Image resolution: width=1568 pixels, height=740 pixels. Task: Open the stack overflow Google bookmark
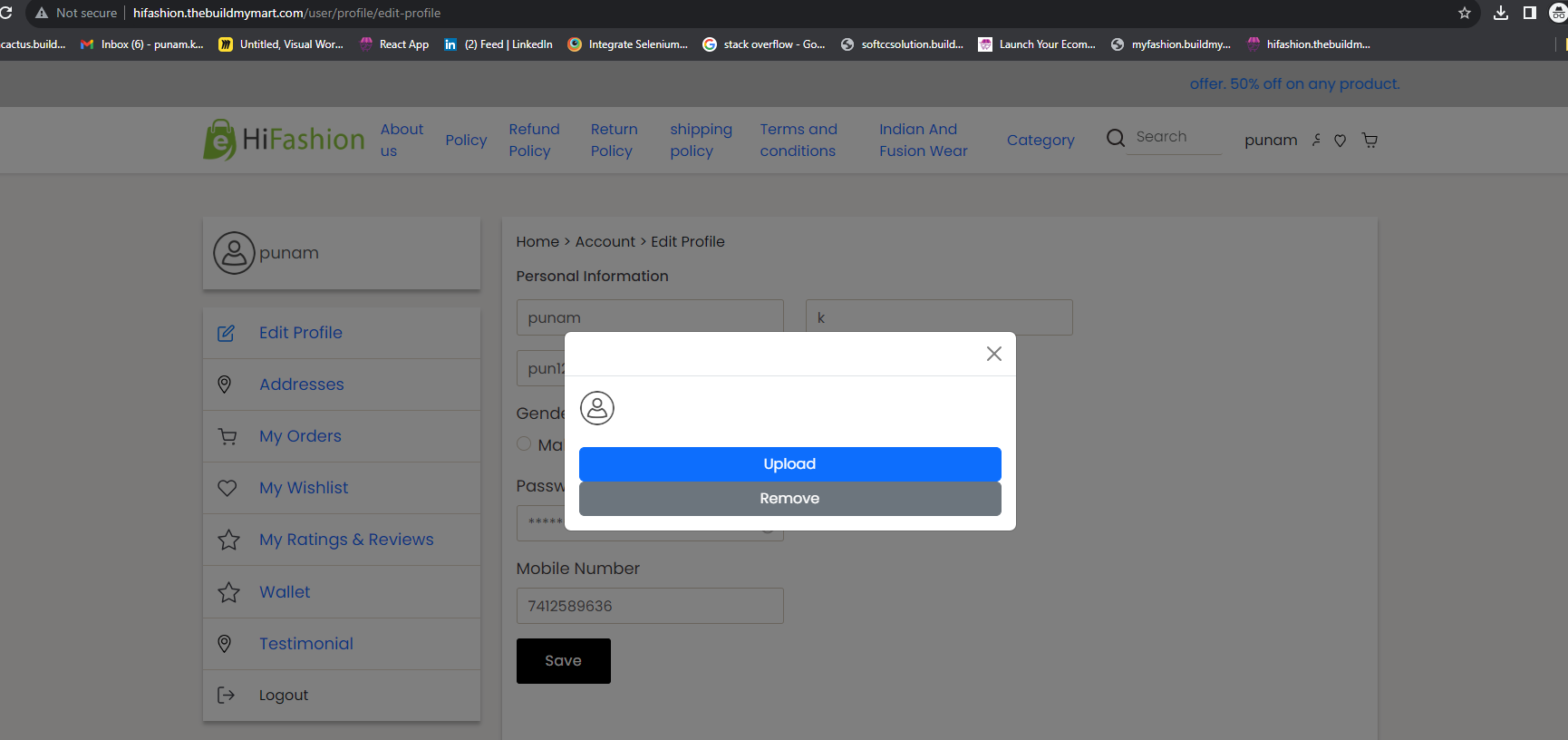[764, 44]
